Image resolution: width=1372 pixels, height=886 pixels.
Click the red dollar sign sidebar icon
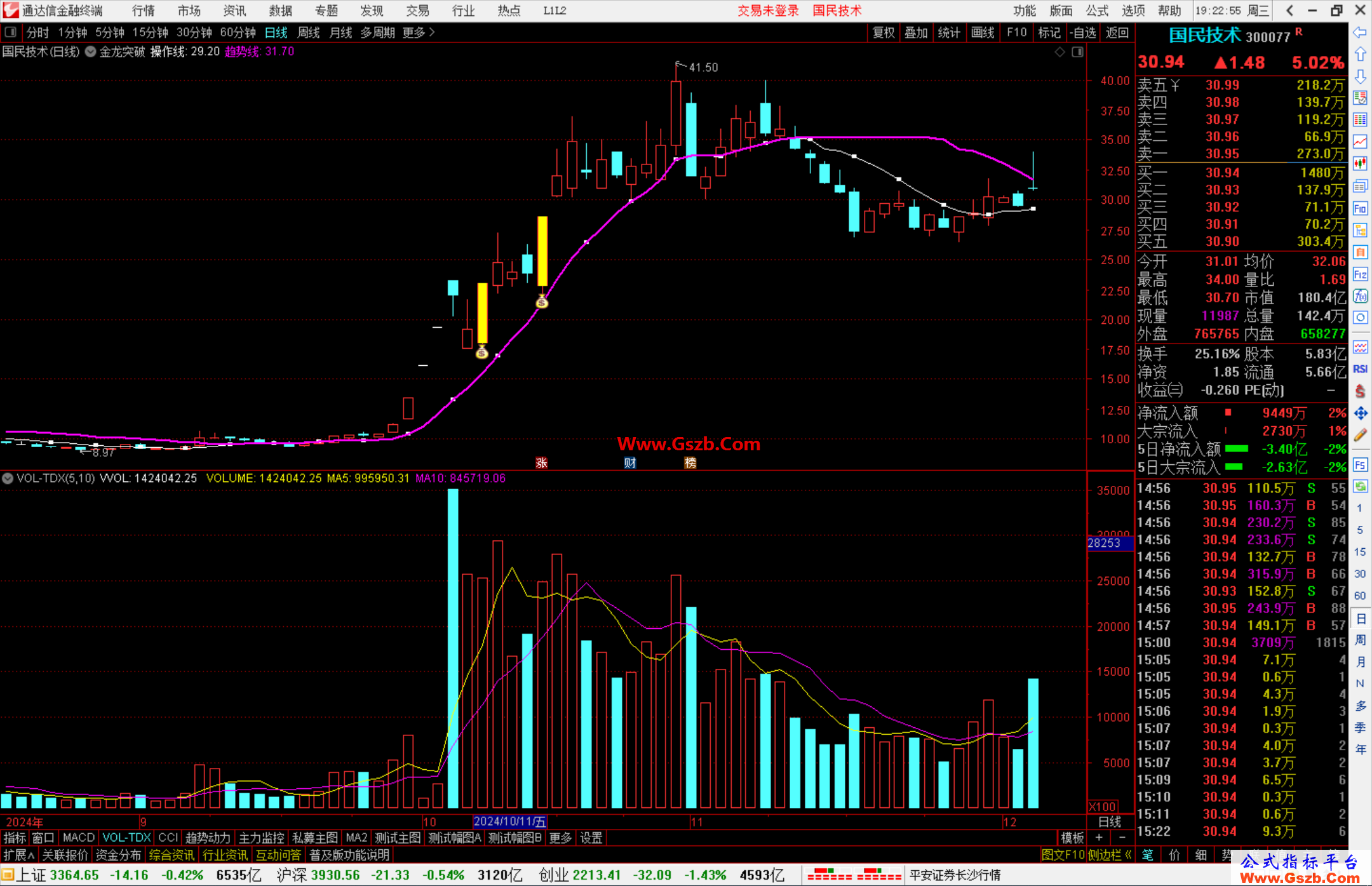pos(1360,391)
